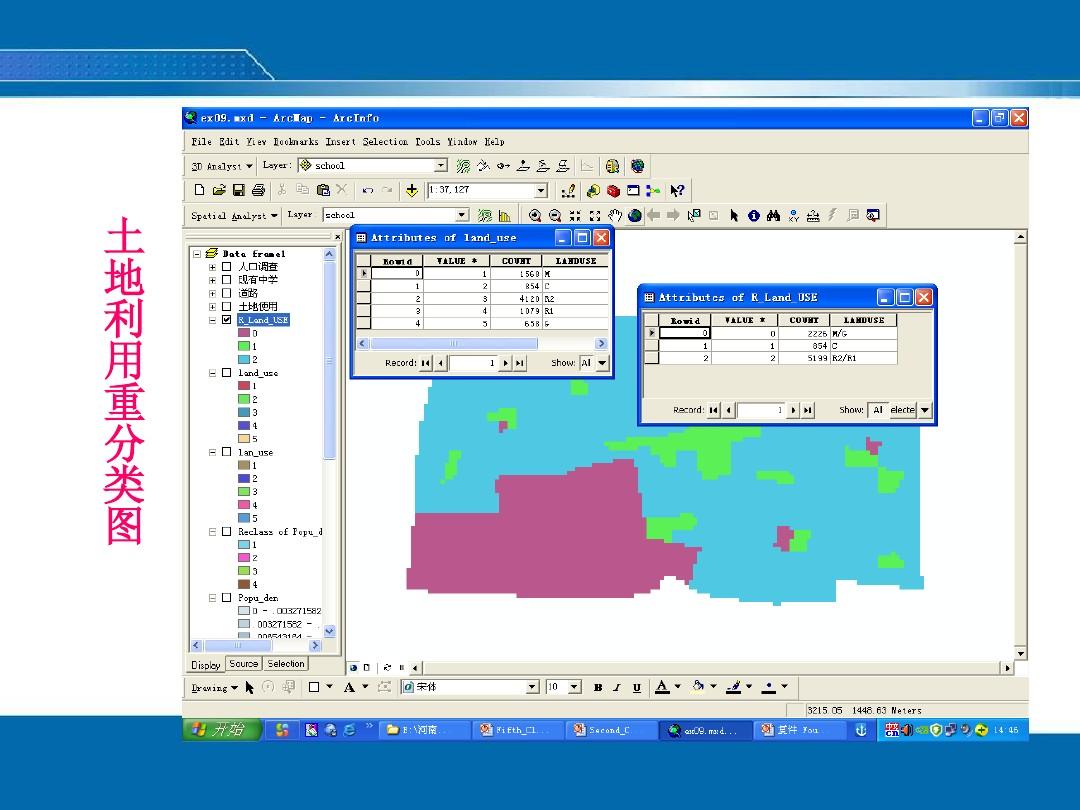Click the purple swatch for class 0
The image size is (1080, 810).
(244, 333)
